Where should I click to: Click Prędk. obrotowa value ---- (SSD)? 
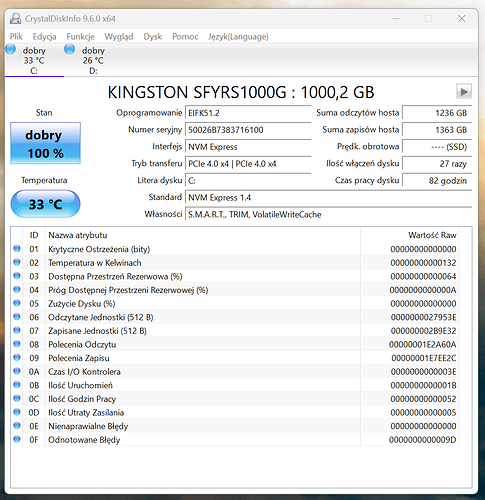tap(437, 147)
